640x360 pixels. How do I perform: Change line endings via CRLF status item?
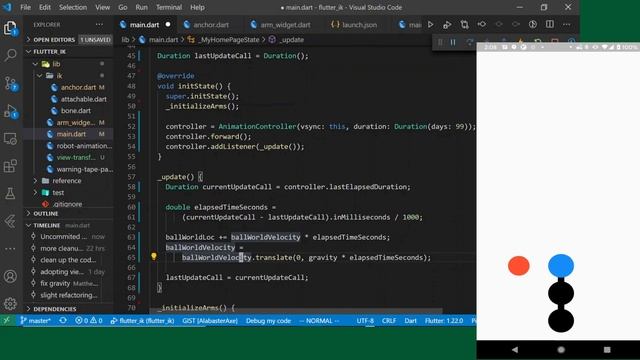(x=389, y=321)
